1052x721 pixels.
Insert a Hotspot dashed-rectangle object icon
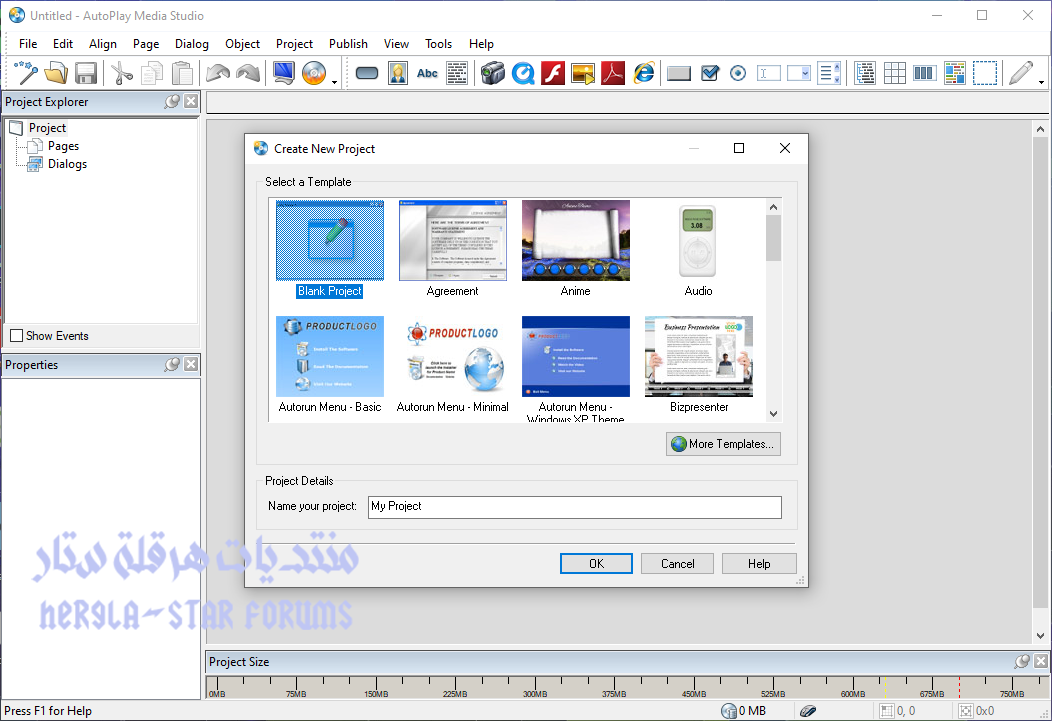point(984,72)
